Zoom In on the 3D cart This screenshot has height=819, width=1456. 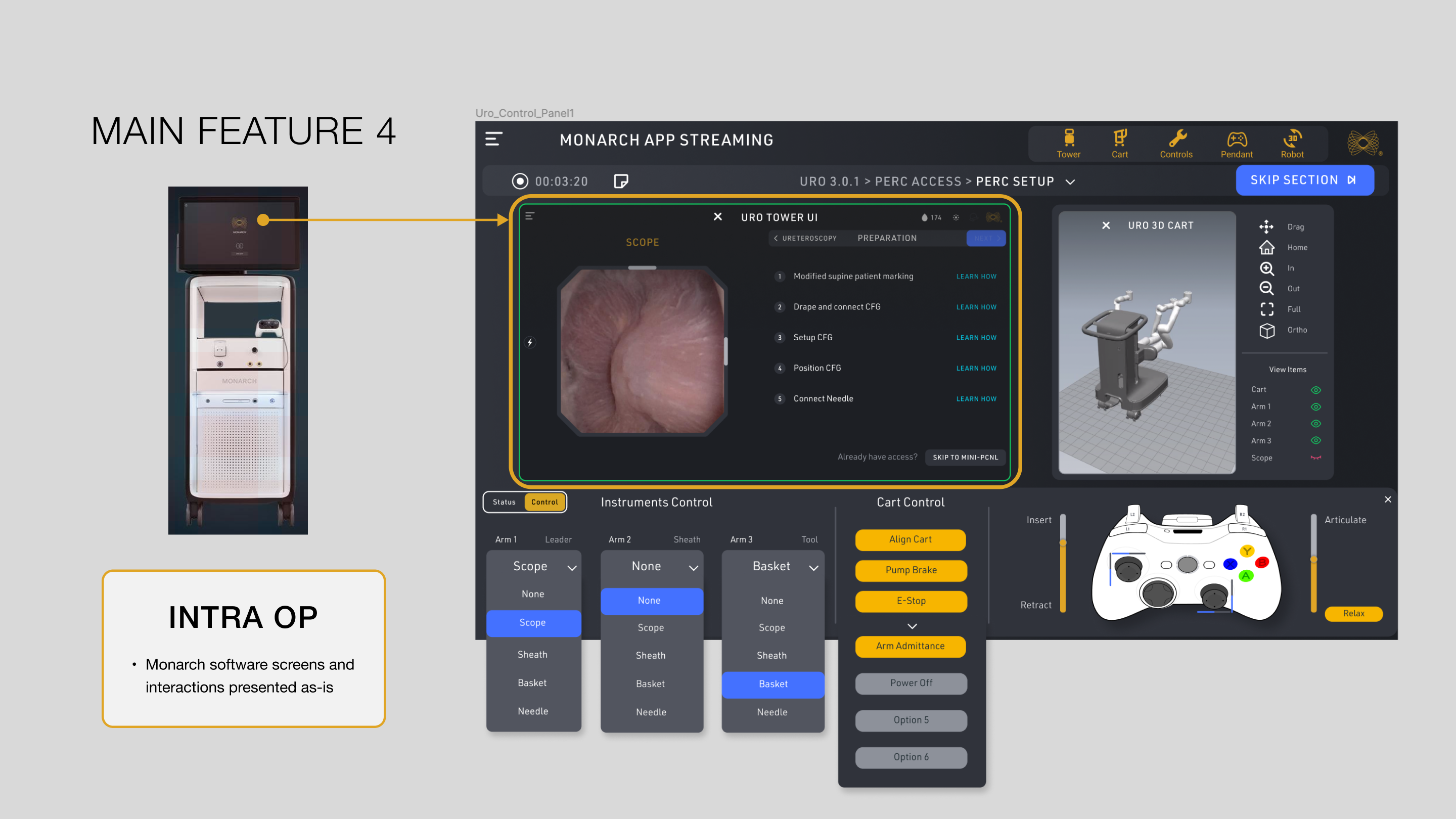(x=1266, y=268)
